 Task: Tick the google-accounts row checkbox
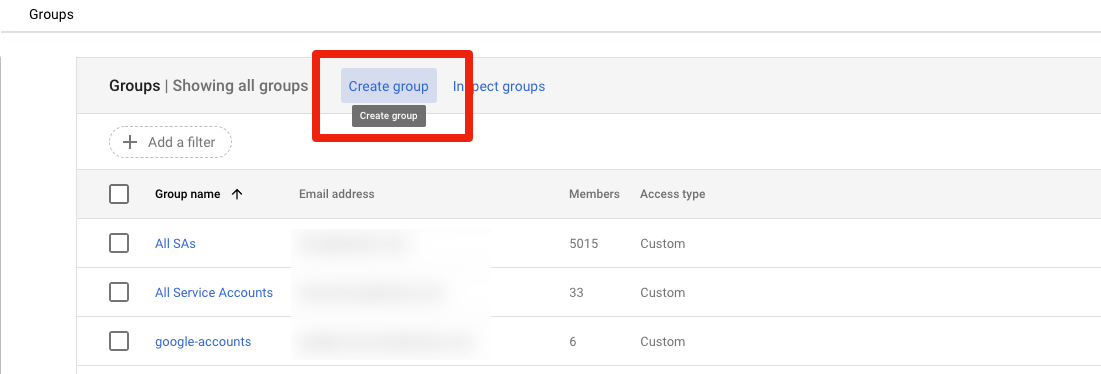[119, 342]
